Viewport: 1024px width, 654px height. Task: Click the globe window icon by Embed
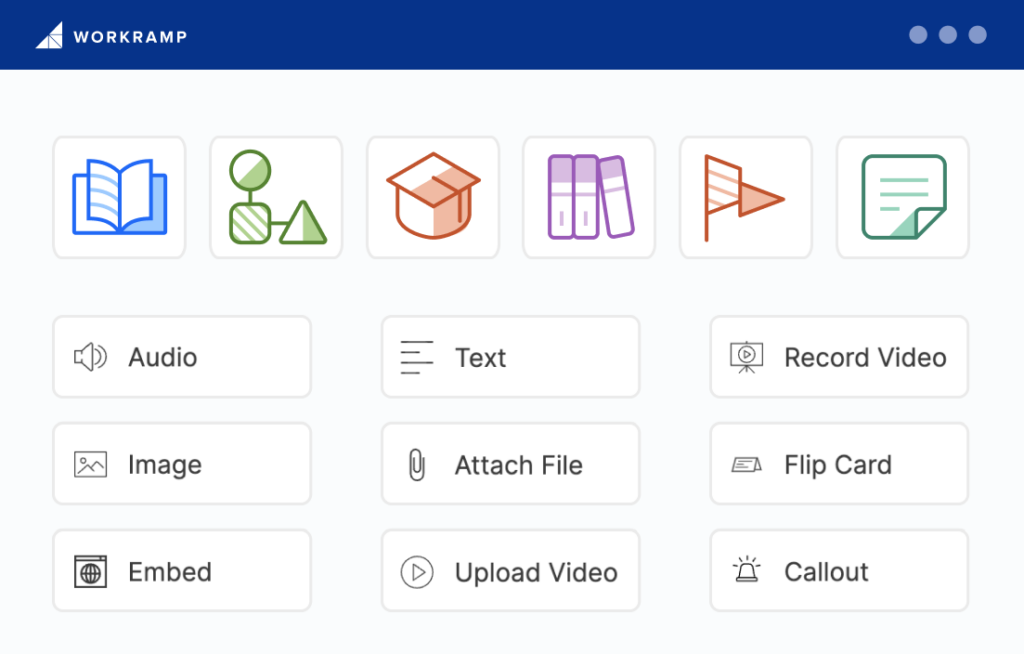[x=90, y=572]
